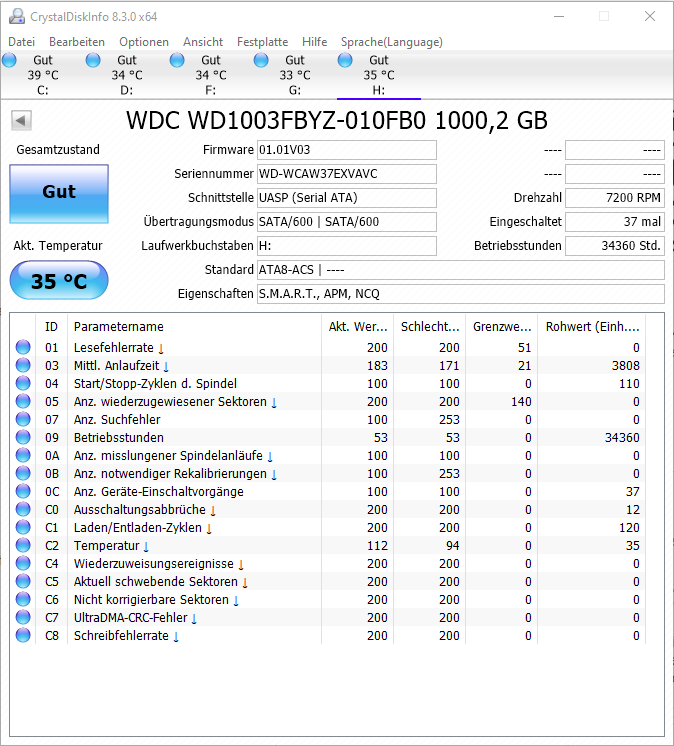The width and height of the screenshot is (674, 746).
Task: Click the status orb of Mittl. Anlaufzeit row
Action: [23, 365]
